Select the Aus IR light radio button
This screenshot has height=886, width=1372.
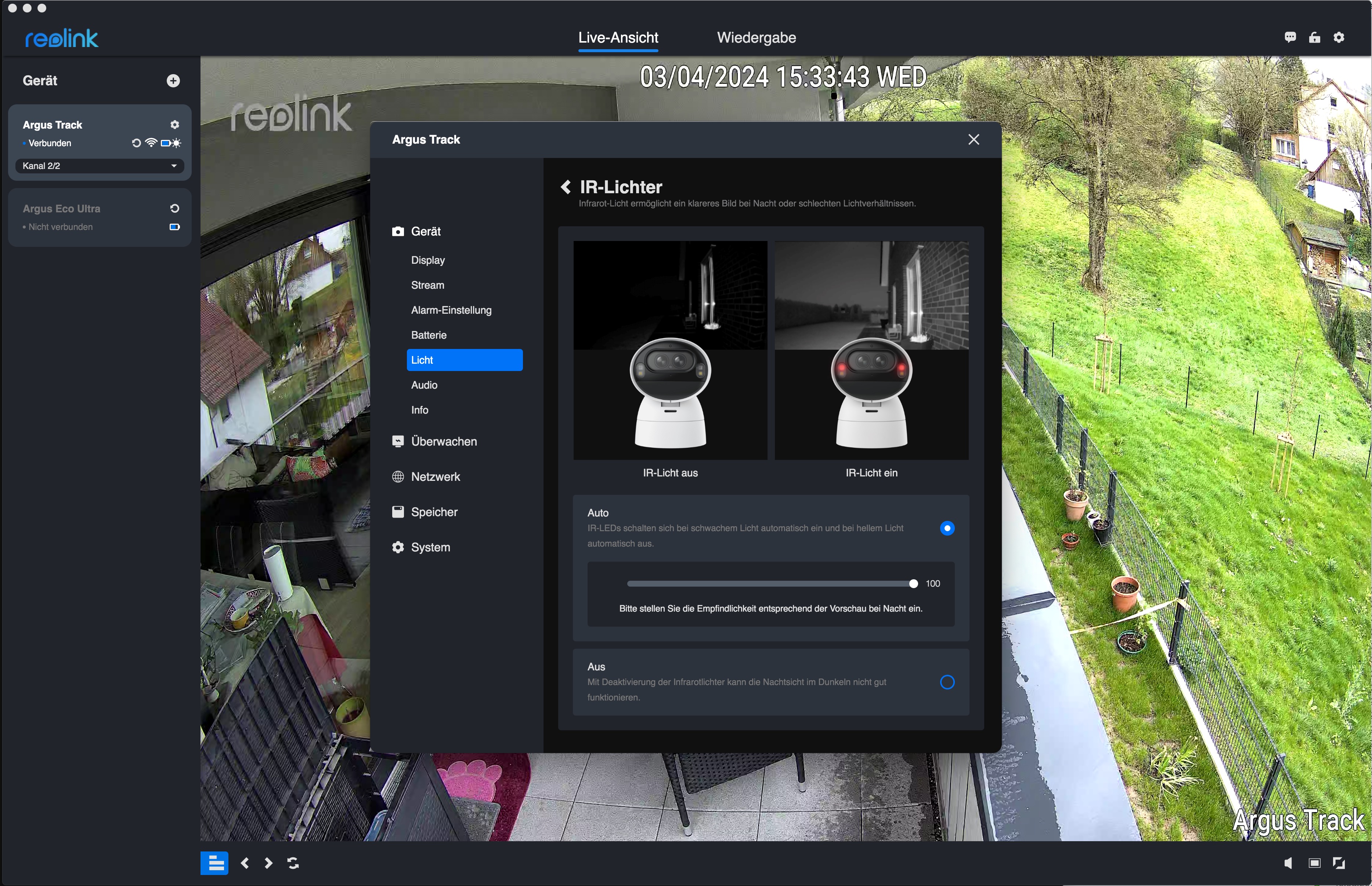tap(947, 682)
